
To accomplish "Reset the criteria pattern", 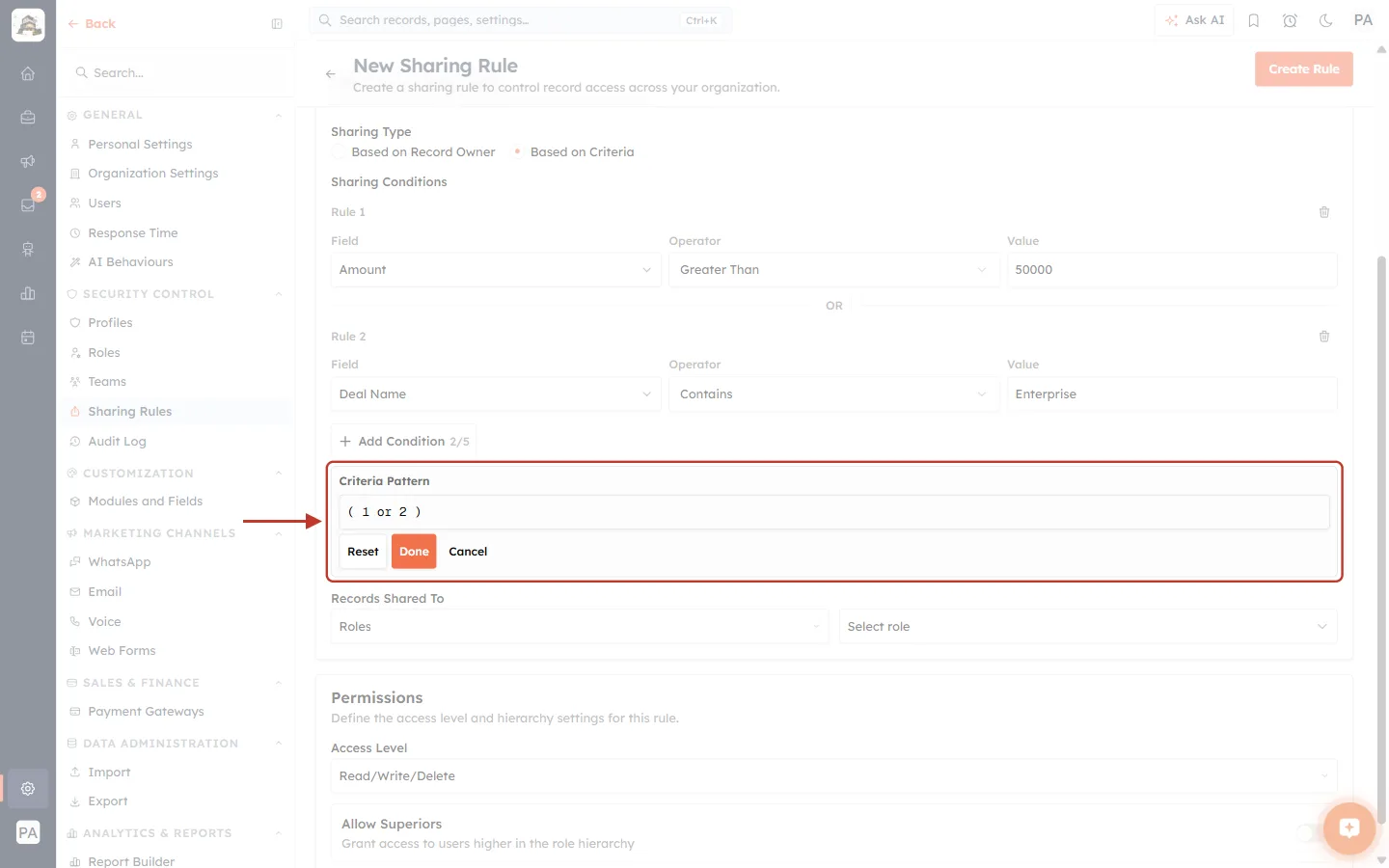I will 363,552.
